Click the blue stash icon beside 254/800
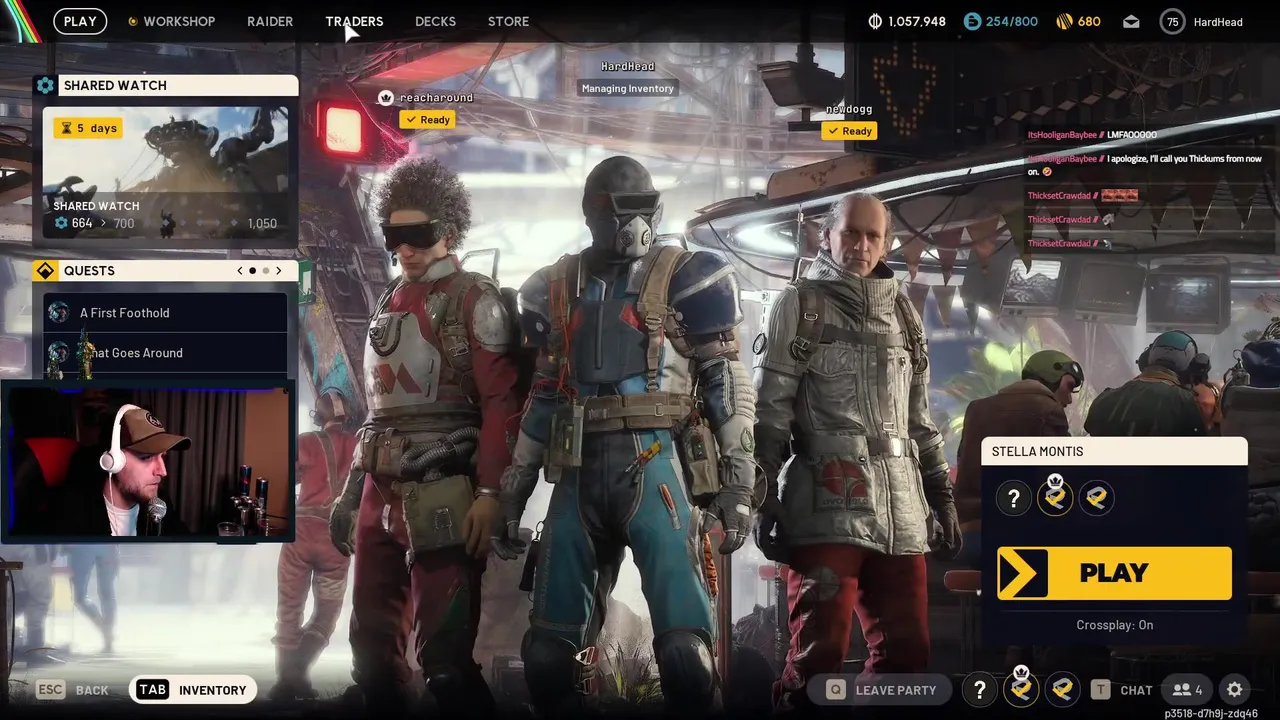 (972, 21)
